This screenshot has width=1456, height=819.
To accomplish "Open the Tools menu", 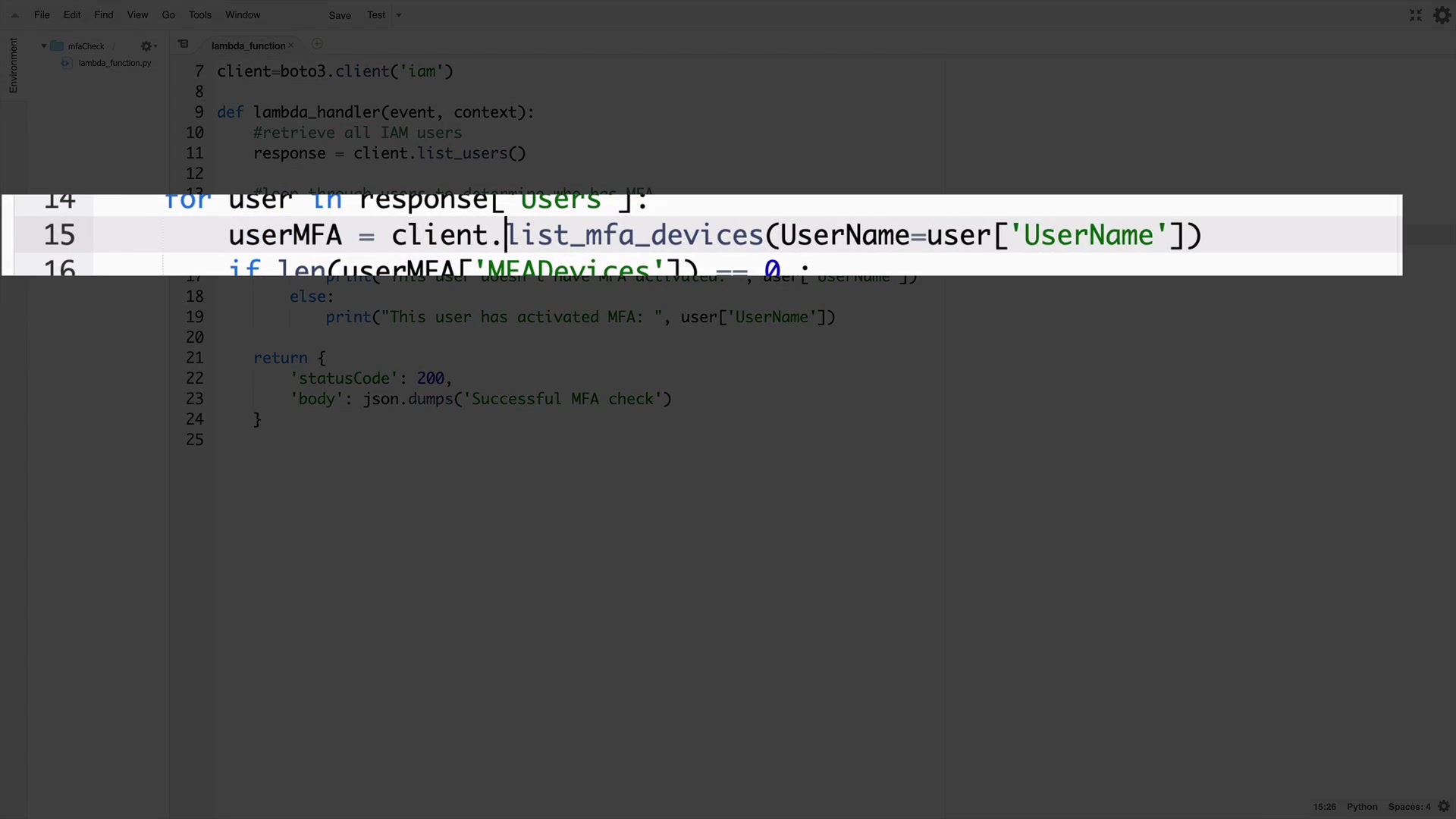I will coord(199,15).
